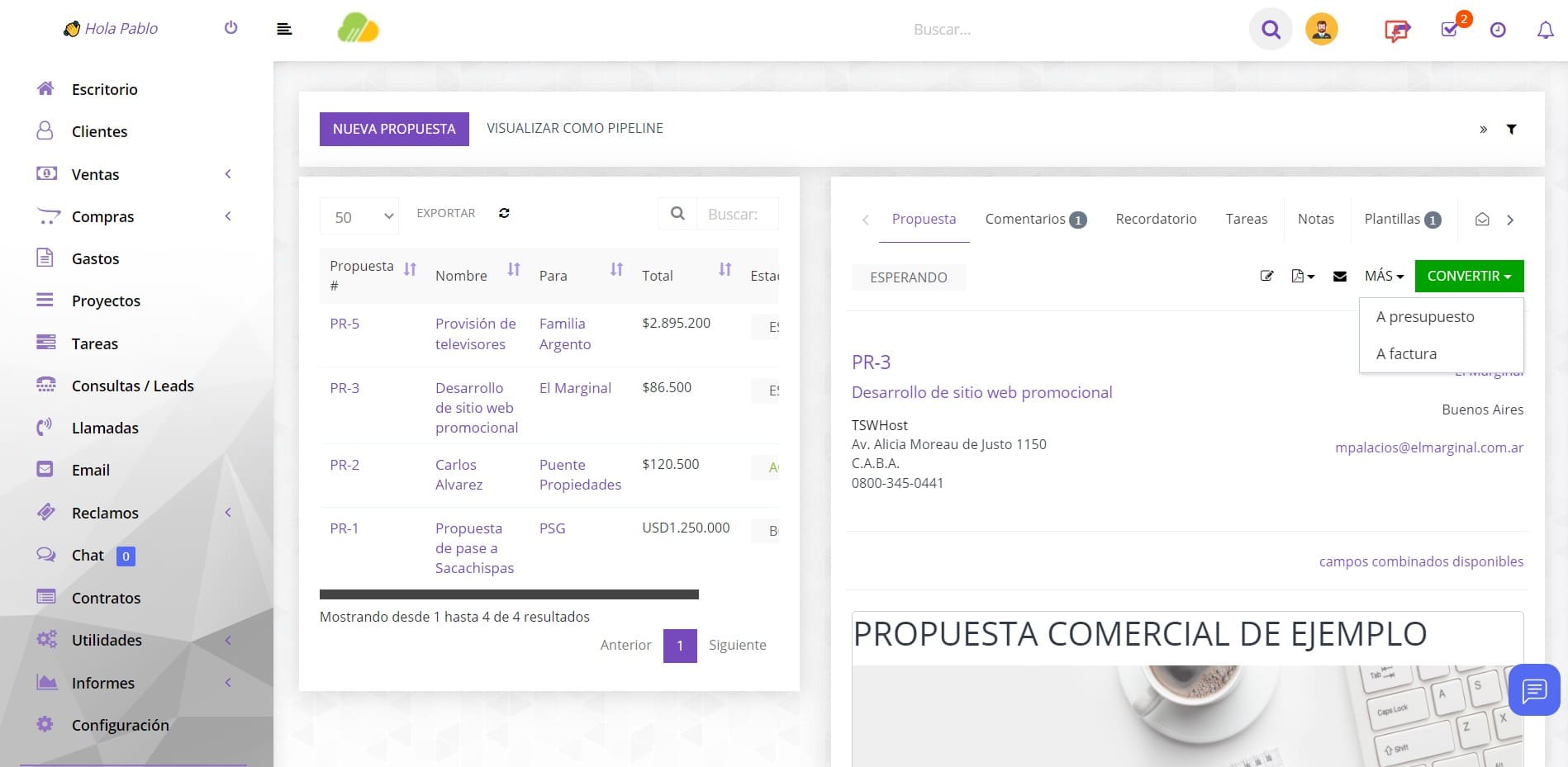The image size is (1568, 767).
Task: Switch to the Comentarios tab
Action: pyautogui.click(x=1035, y=219)
